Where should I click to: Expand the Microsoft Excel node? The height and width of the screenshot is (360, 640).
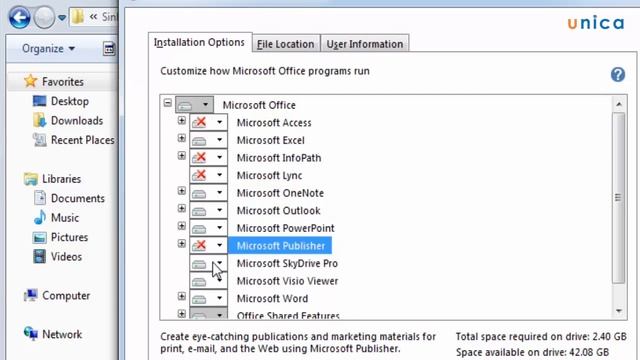click(x=182, y=138)
